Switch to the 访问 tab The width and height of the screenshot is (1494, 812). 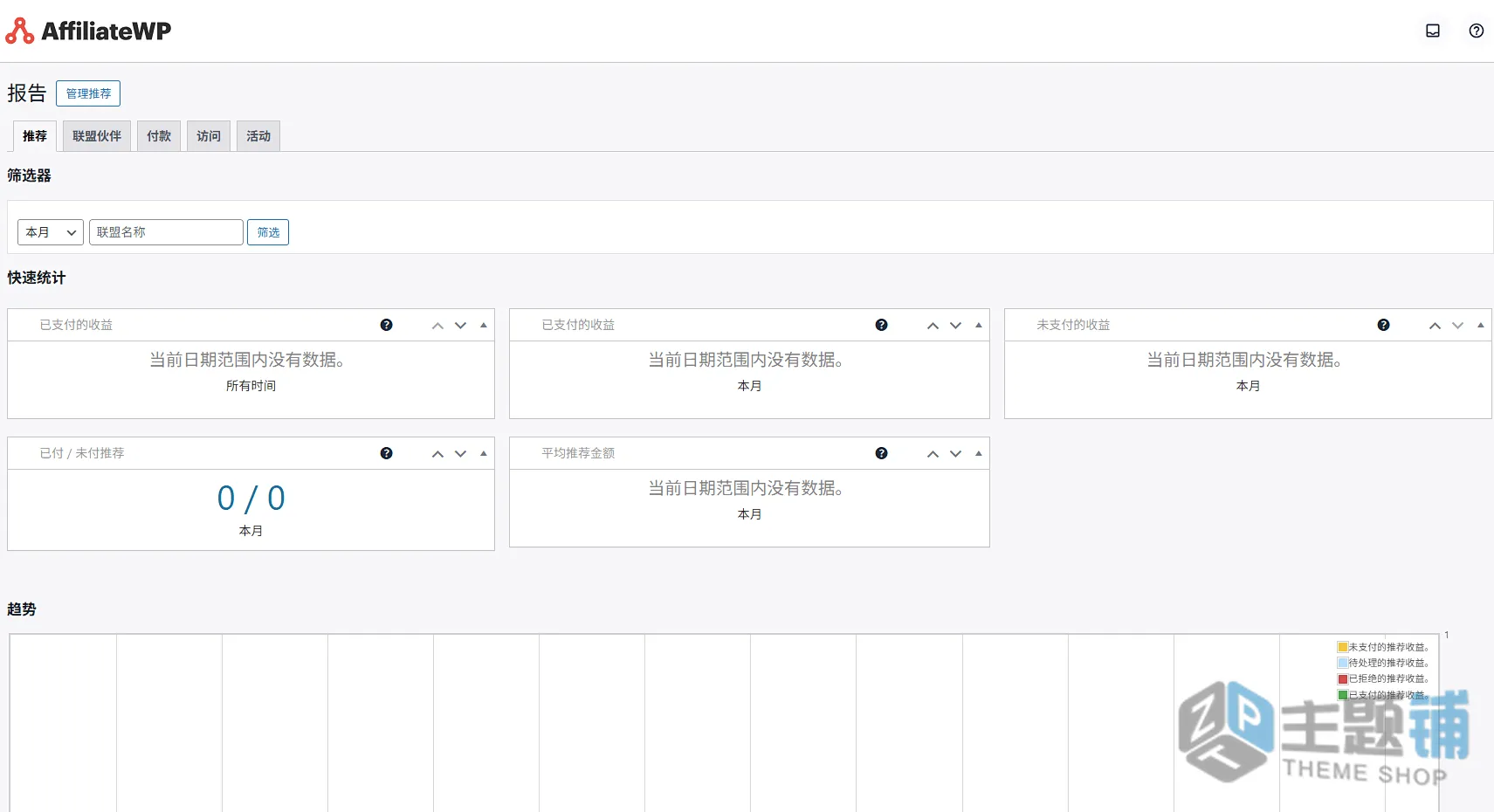(209, 136)
